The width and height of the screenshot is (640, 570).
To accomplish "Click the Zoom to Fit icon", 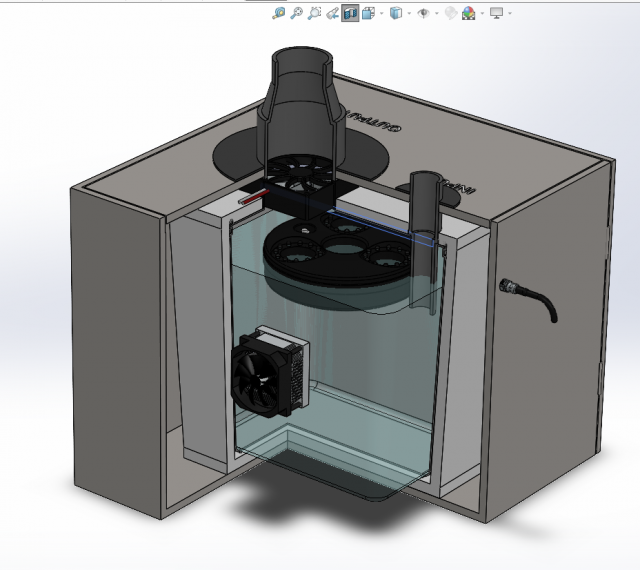I will click(x=279, y=13).
